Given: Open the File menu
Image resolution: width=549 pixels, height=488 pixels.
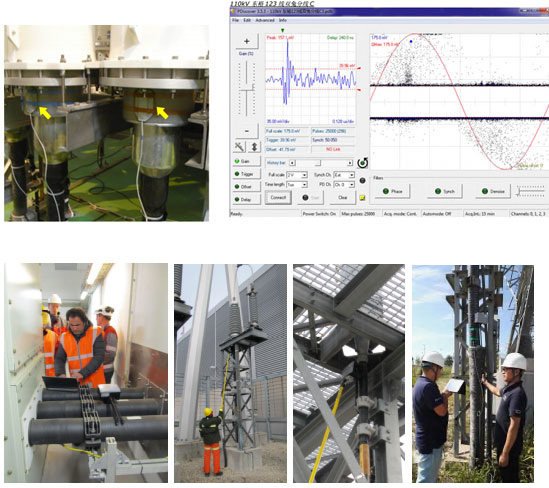Looking at the screenshot, I should coord(236,20).
